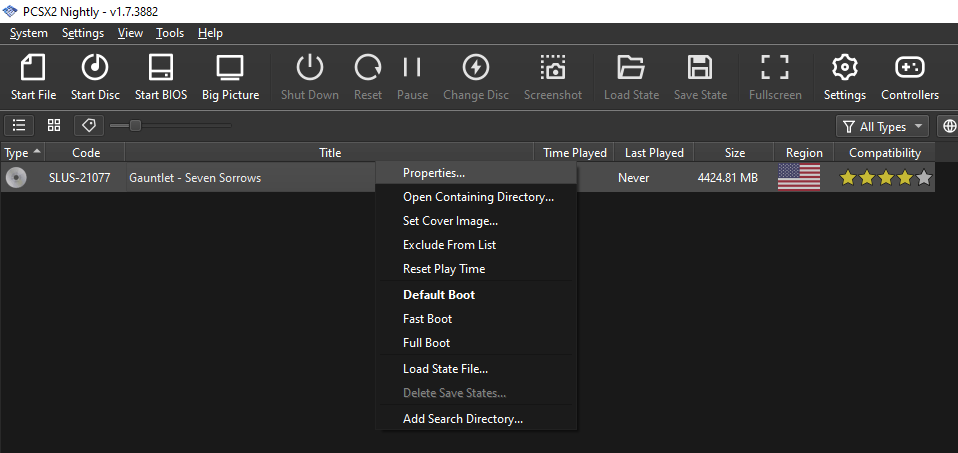
Task: Choose Full Boot
Action: [x=476, y=342]
